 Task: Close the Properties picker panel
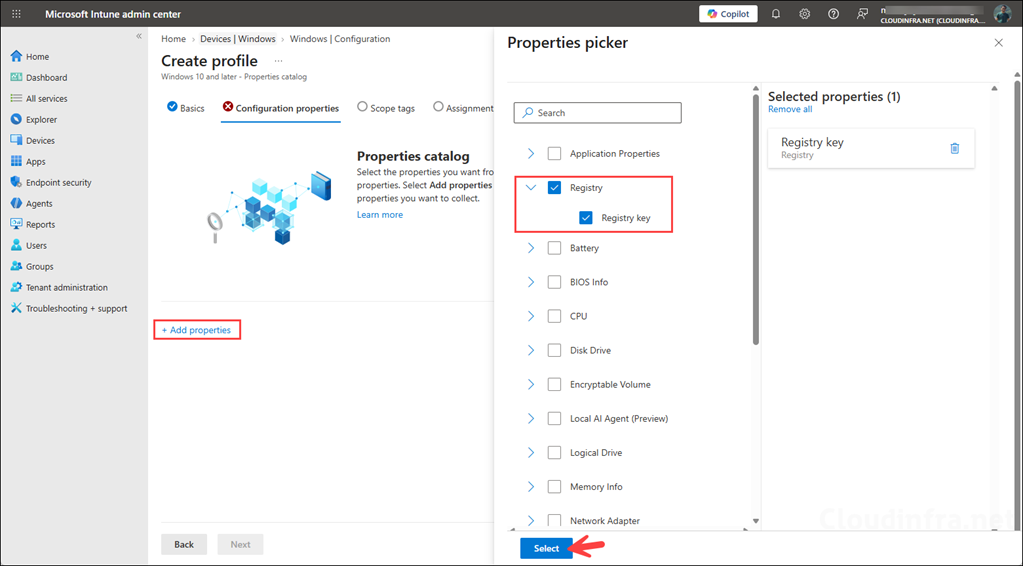[x=999, y=42]
